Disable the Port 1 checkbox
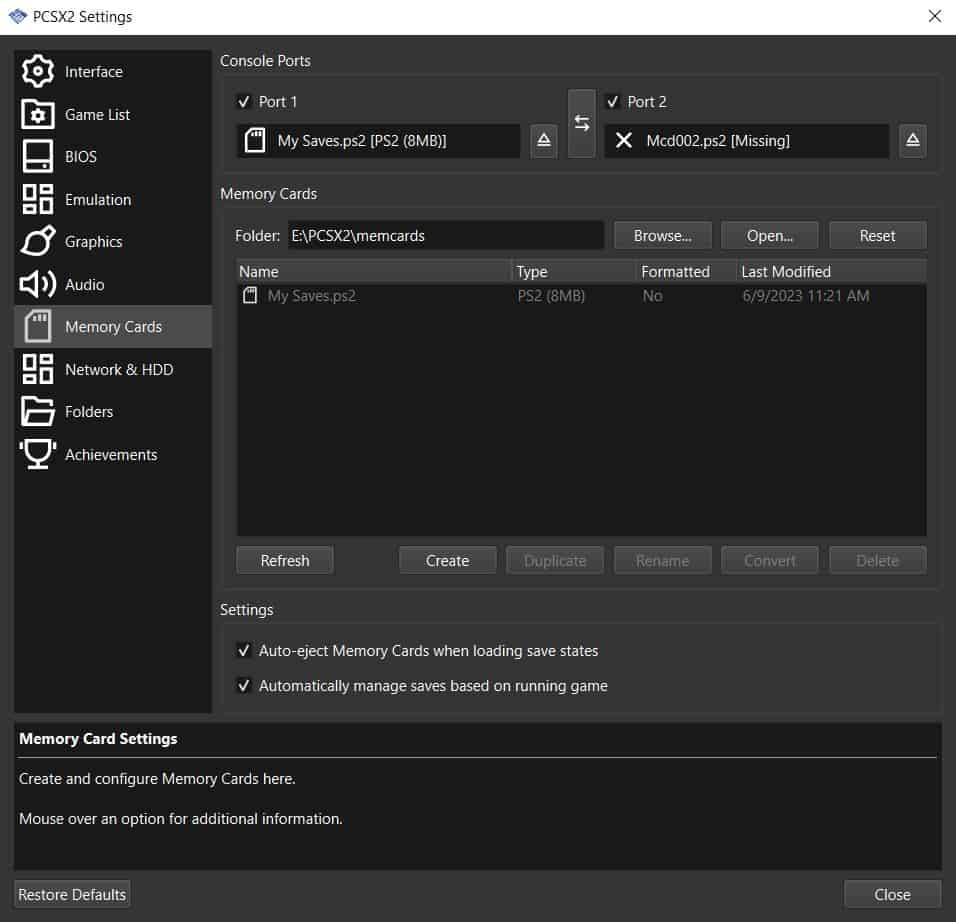 244,102
